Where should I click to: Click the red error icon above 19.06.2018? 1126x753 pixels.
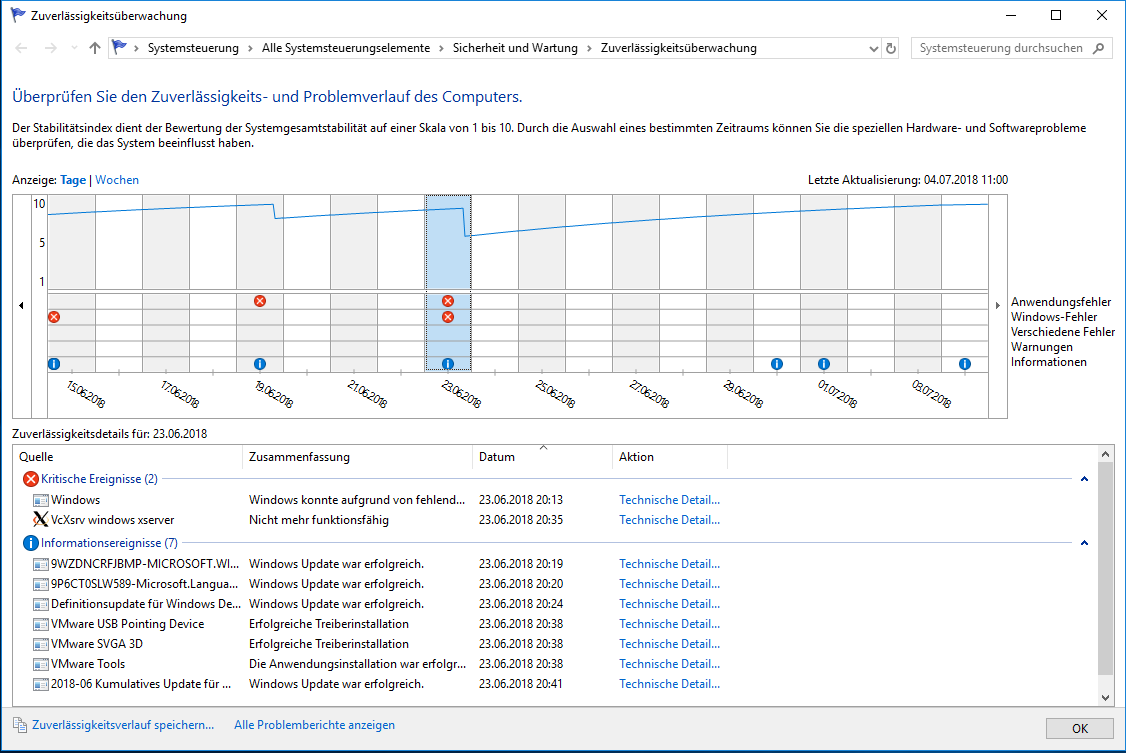click(260, 299)
